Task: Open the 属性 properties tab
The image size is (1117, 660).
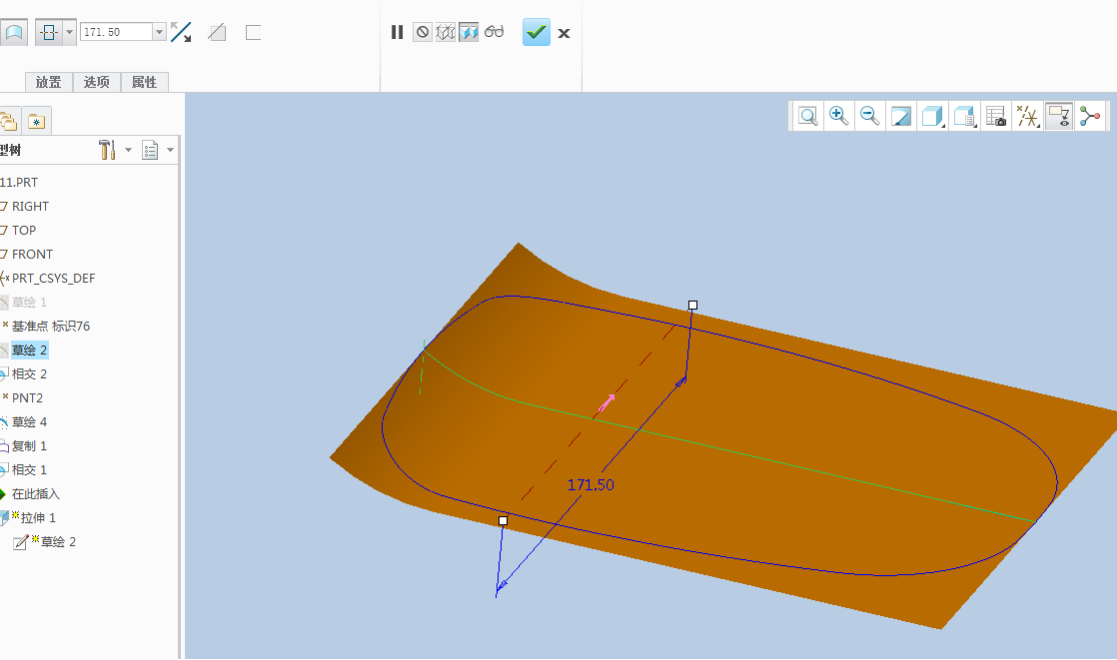Action: click(144, 82)
